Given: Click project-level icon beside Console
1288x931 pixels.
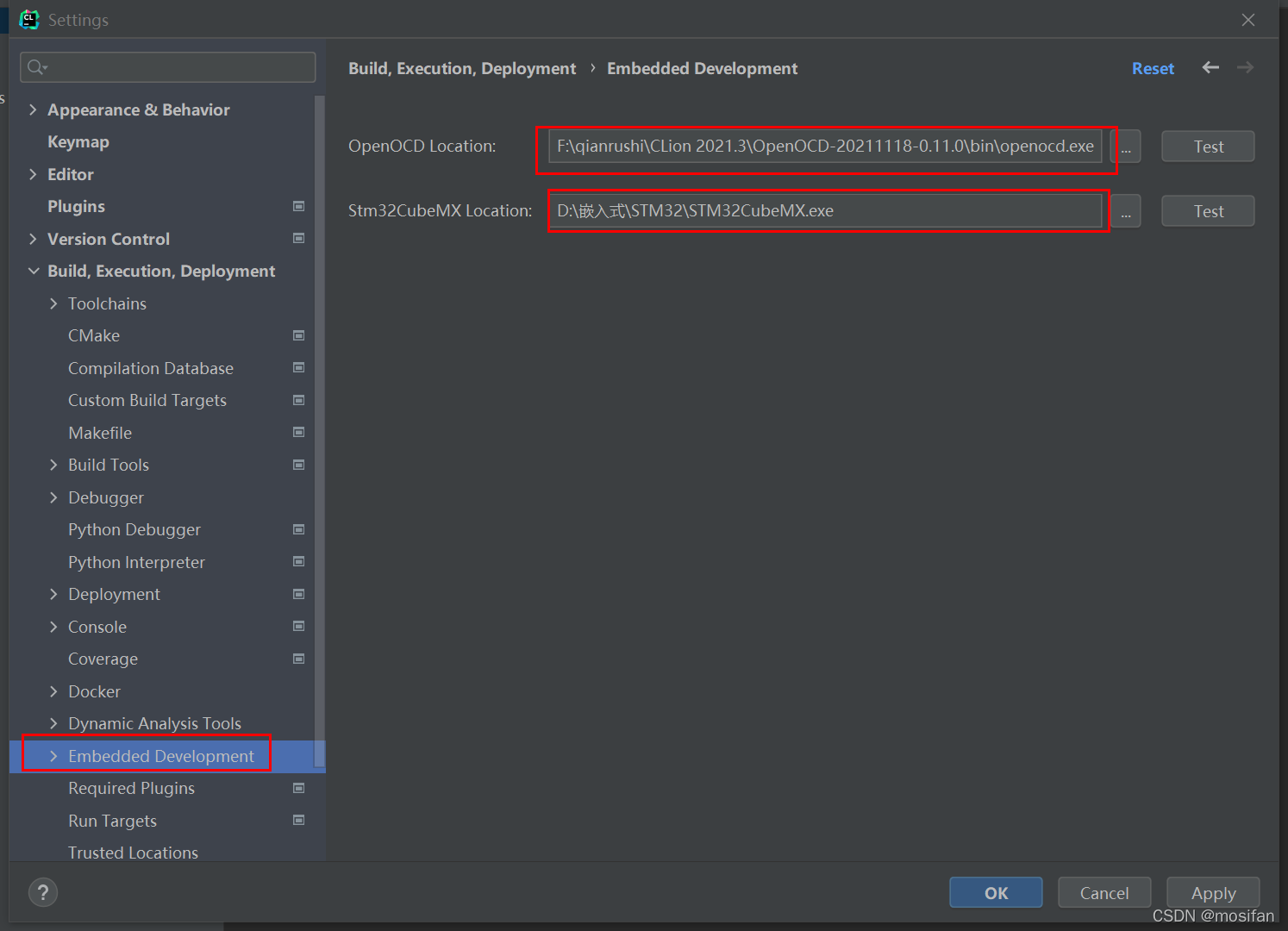Looking at the screenshot, I should pos(299,626).
